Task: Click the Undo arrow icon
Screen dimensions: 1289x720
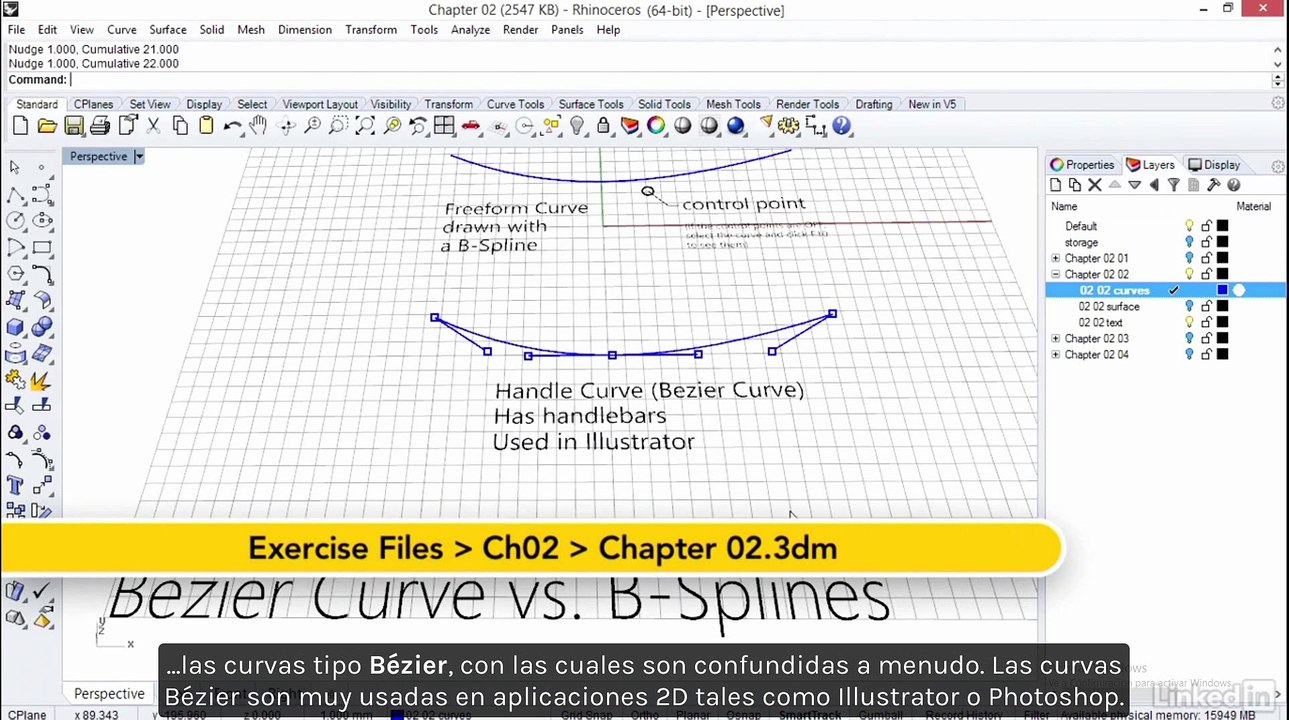Action: (232, 126)
